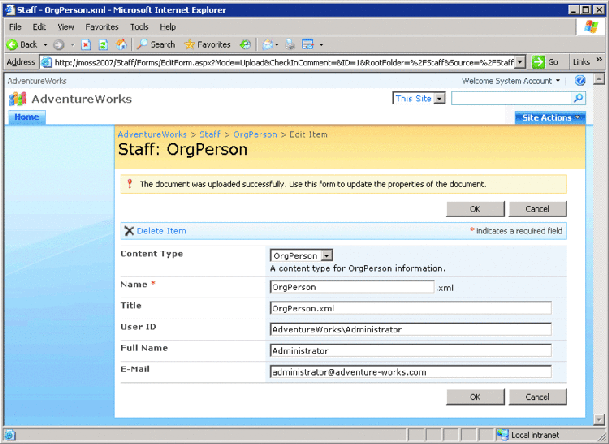Open the View menu

click(x=66, y=27)
